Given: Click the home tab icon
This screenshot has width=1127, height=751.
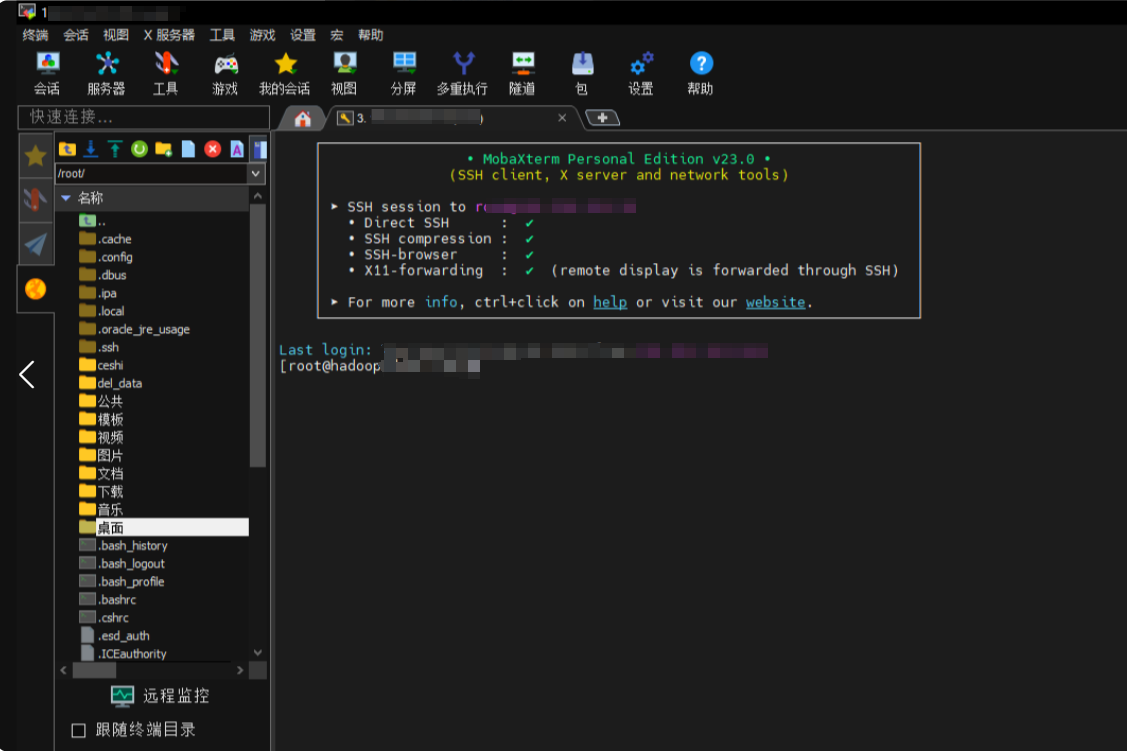Looking at the screenshot, I should 303,119.
